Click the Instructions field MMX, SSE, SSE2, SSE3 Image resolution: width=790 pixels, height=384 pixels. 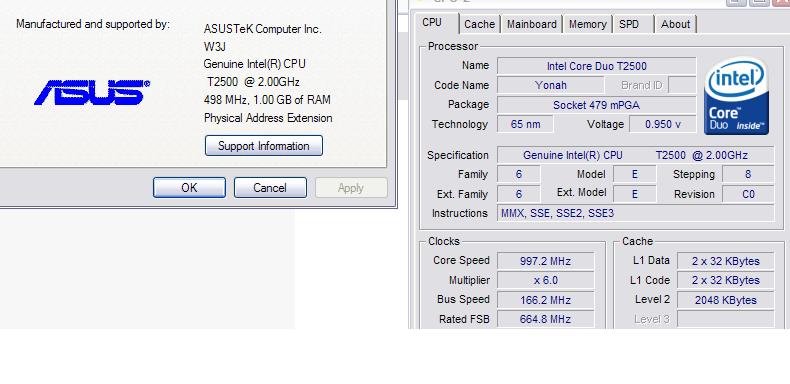click(635, 213)
